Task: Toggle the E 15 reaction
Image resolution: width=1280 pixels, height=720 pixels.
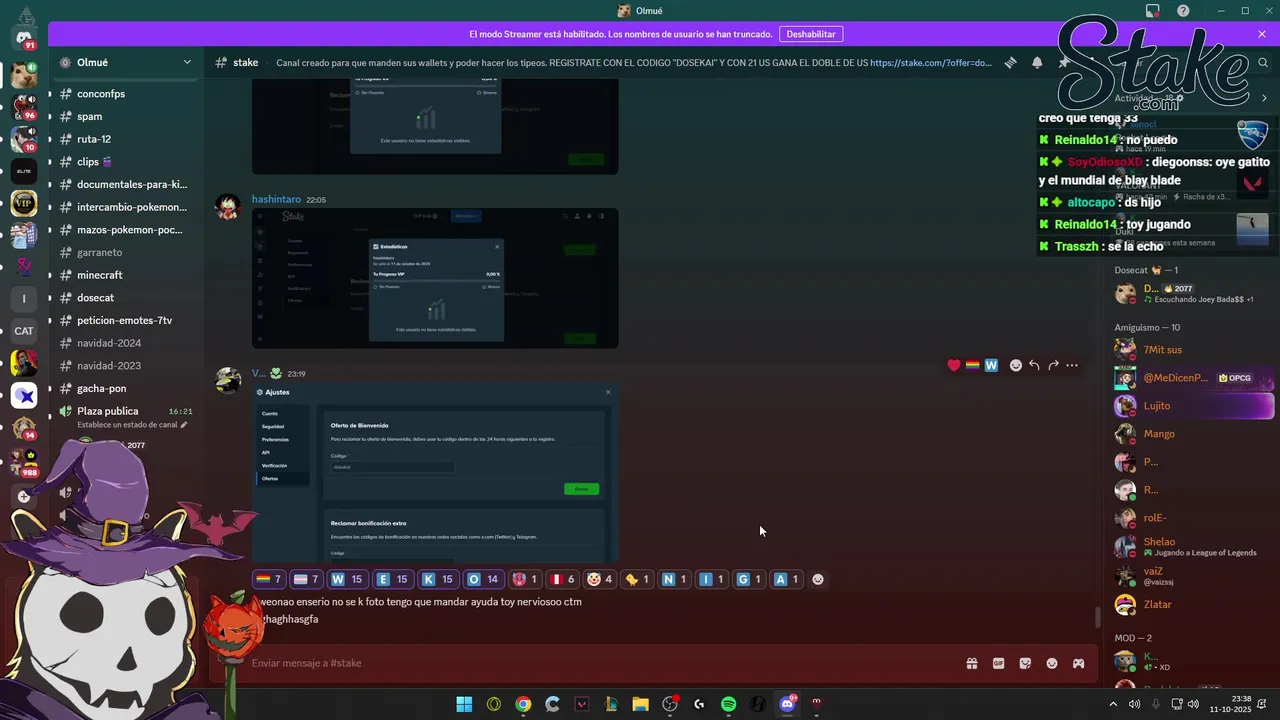Action: coord(392,579)
